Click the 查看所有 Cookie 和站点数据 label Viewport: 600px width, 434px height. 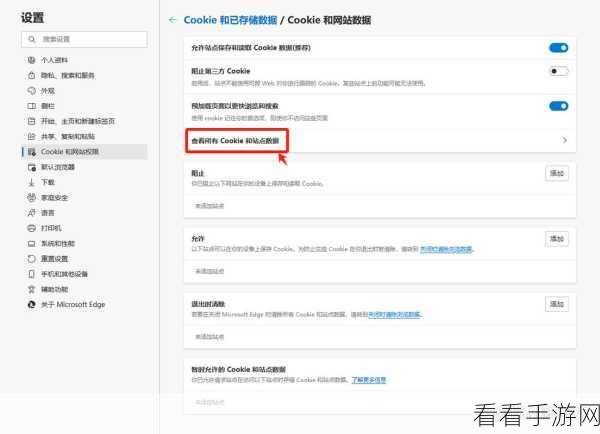(x=235, y=141)
